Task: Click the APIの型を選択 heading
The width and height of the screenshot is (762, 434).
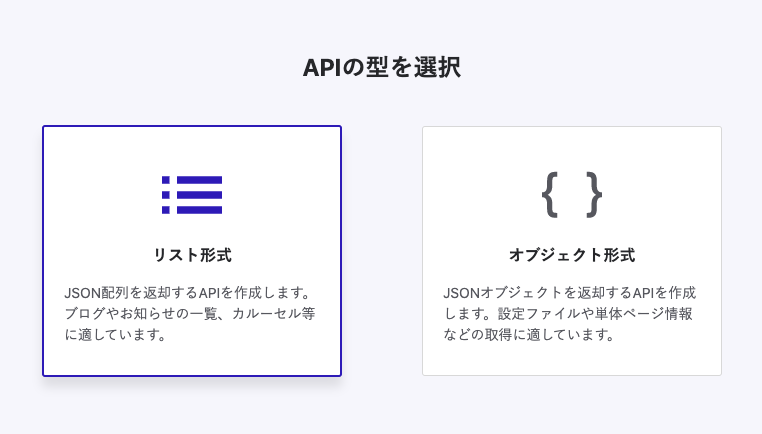Action: click(x=381, y=67)
